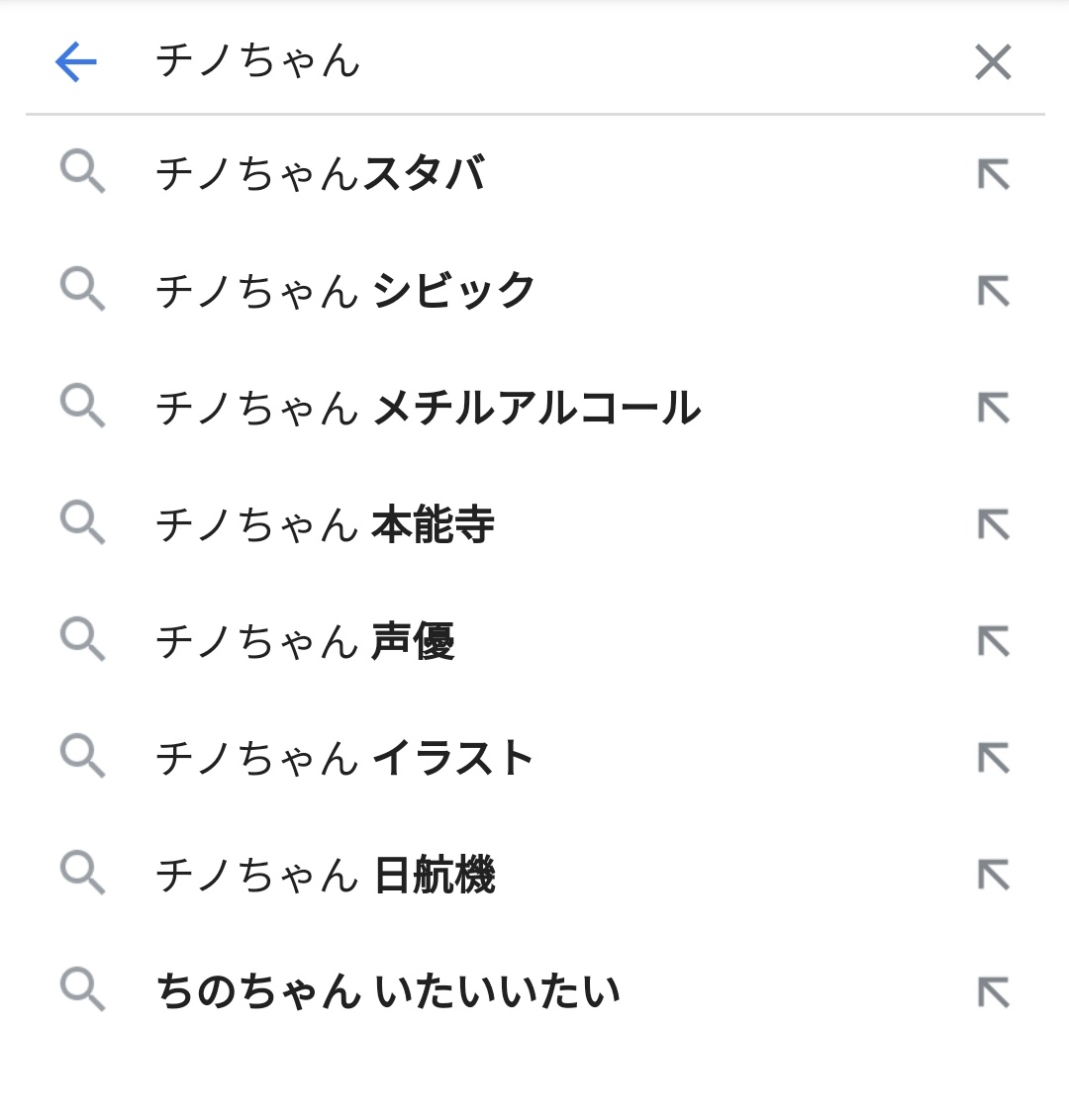Clear the search field with X
The image size is (1069, 1120).
993,62
